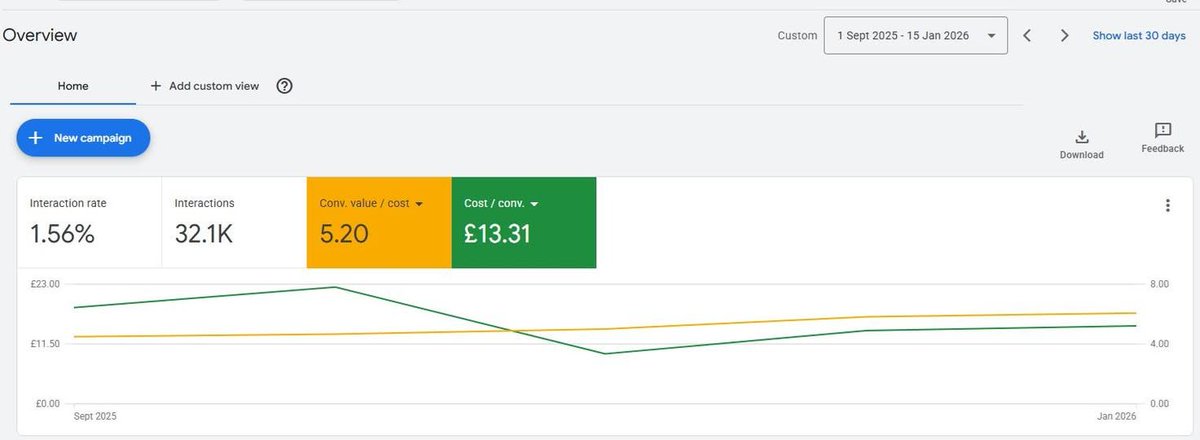Click the 4.00 right axis label
The image size is (1200, 440).
(1160, 344)
